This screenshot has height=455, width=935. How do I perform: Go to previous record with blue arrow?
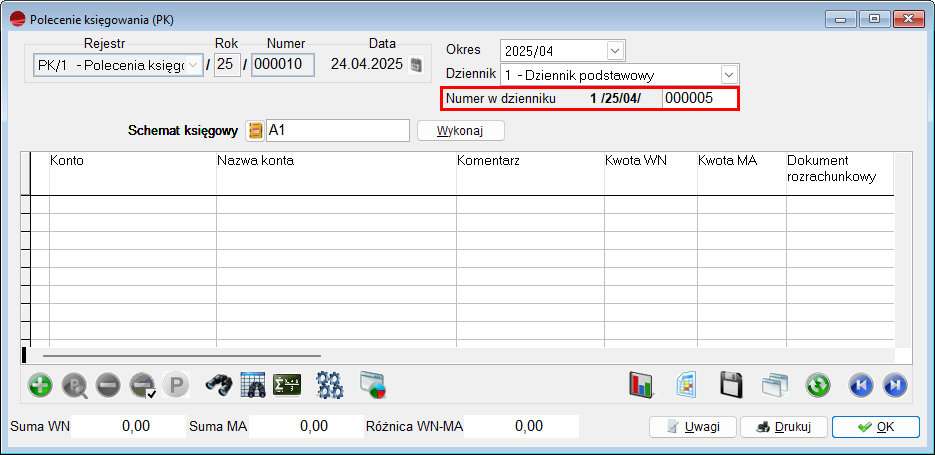(860, 385)
